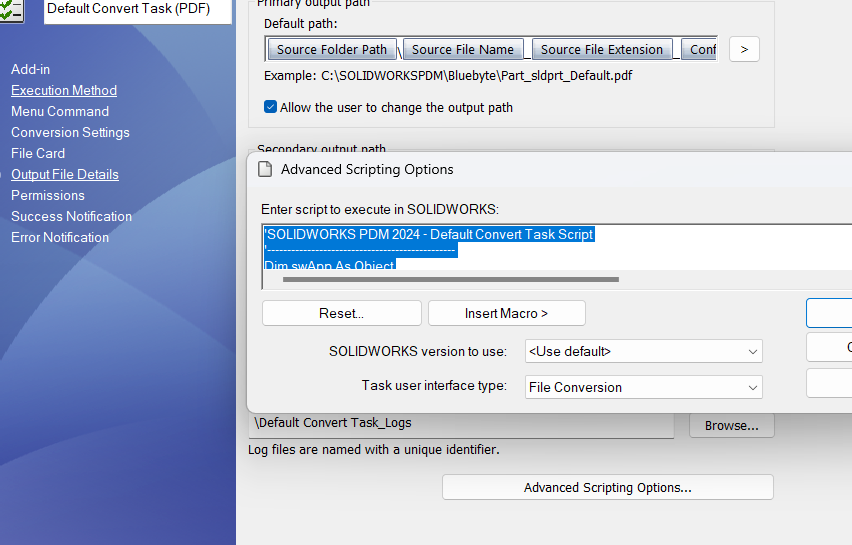Toggle Allow the user to change output path
This screenshot has width=852, height=545.
[x=270, y=107]
